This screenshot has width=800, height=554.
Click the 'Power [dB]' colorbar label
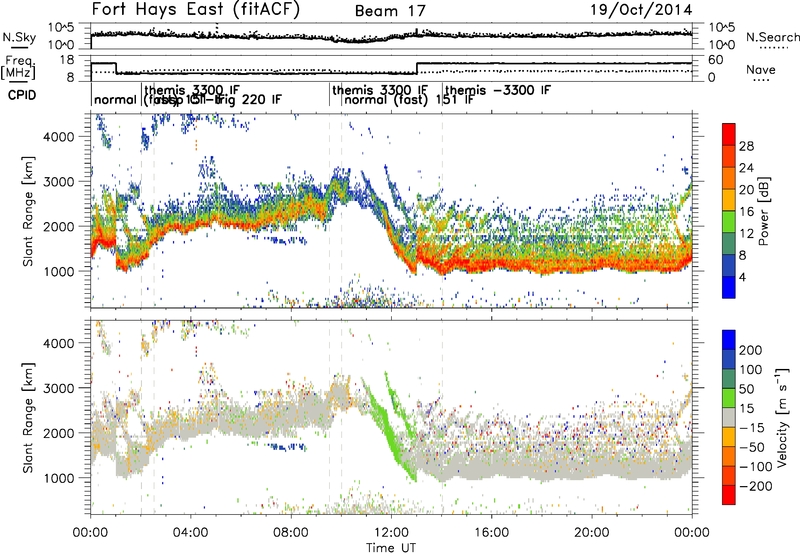click(x=764, y=211)
